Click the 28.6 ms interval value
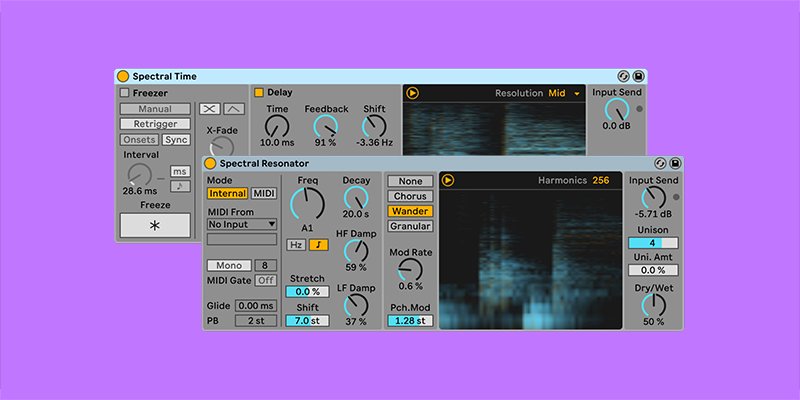 [140, 191]
